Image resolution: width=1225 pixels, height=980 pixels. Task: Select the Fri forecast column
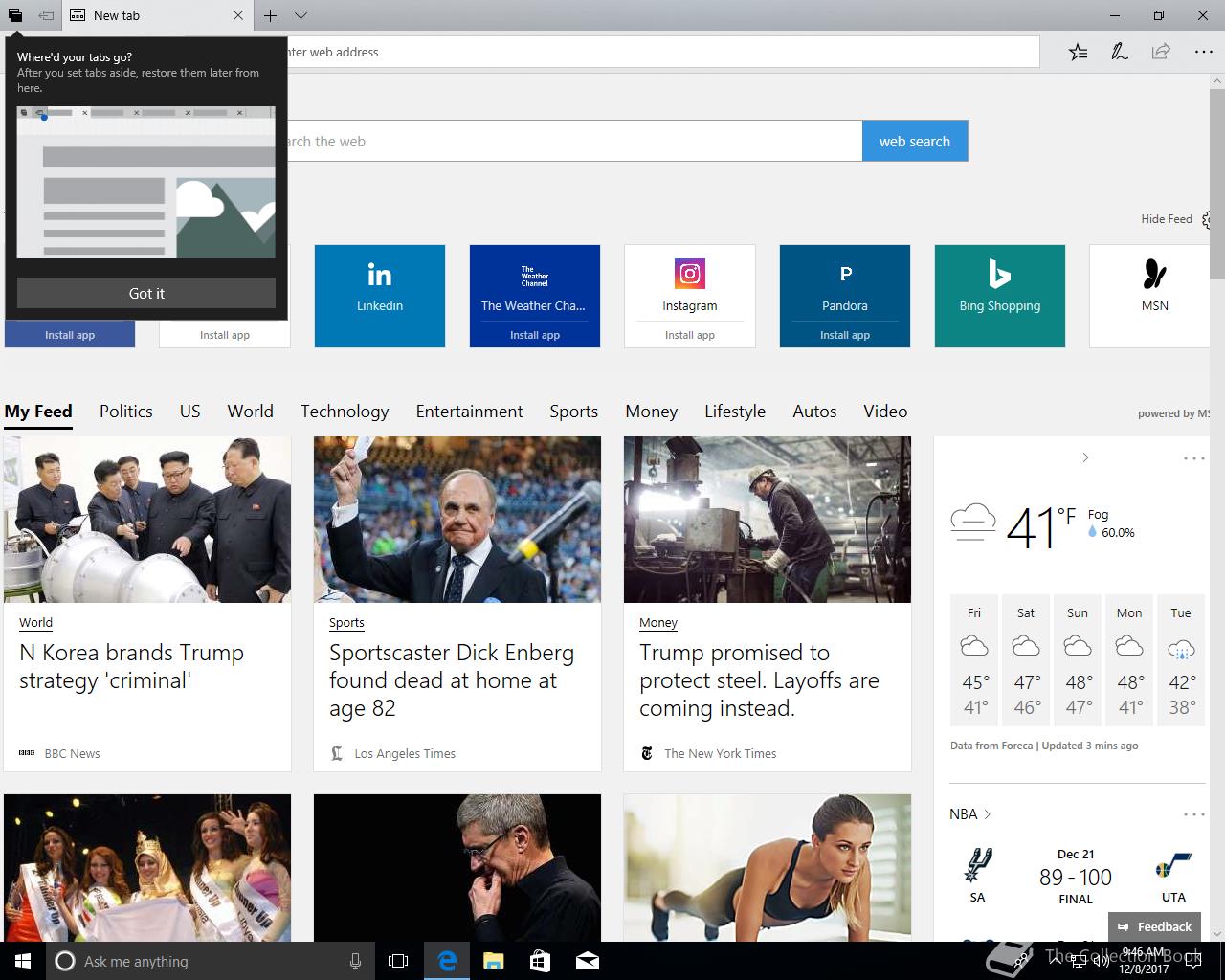974,661
